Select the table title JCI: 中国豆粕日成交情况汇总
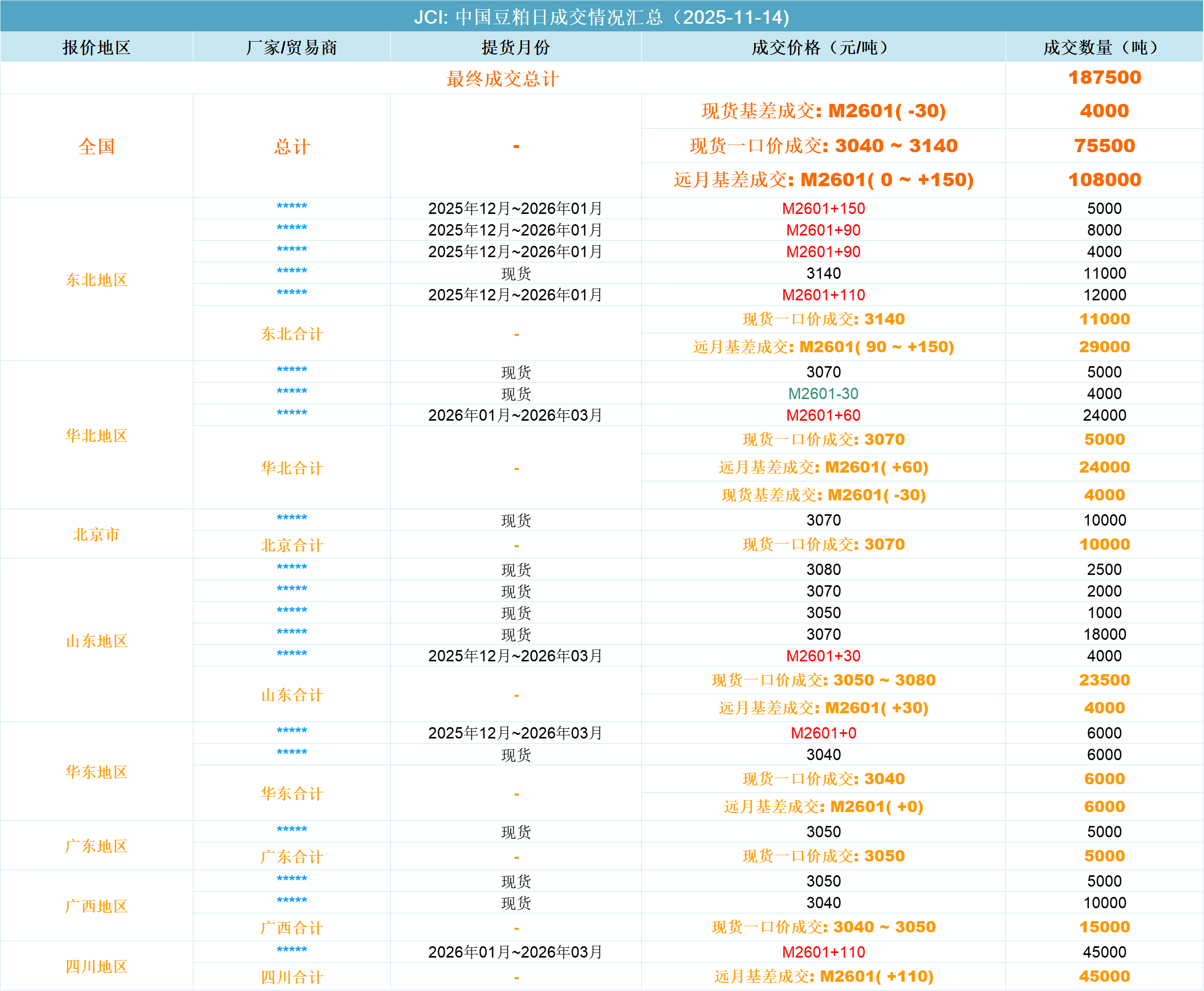Screen dimensions: 1204x991 pos(601,16)
